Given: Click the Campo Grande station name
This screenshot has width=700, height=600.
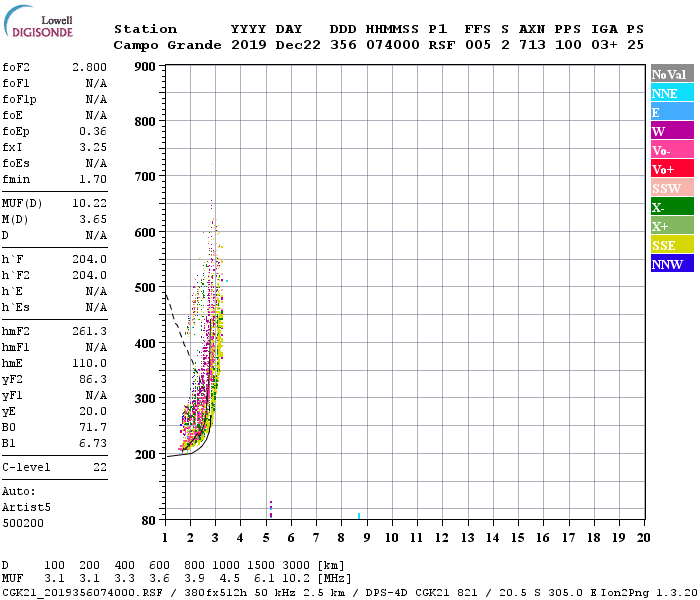Looking at the screenshot, I should (x=167, y=45).
